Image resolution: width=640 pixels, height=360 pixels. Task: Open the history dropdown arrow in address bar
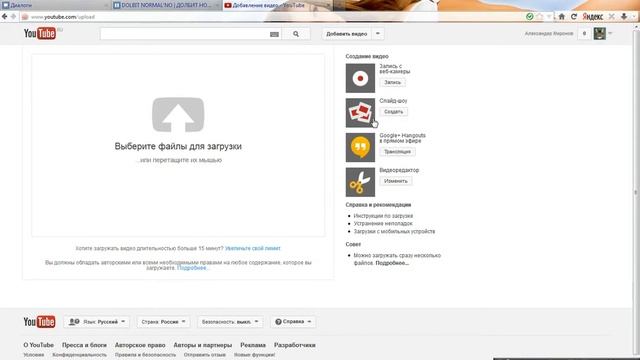(x=549, y=16)
